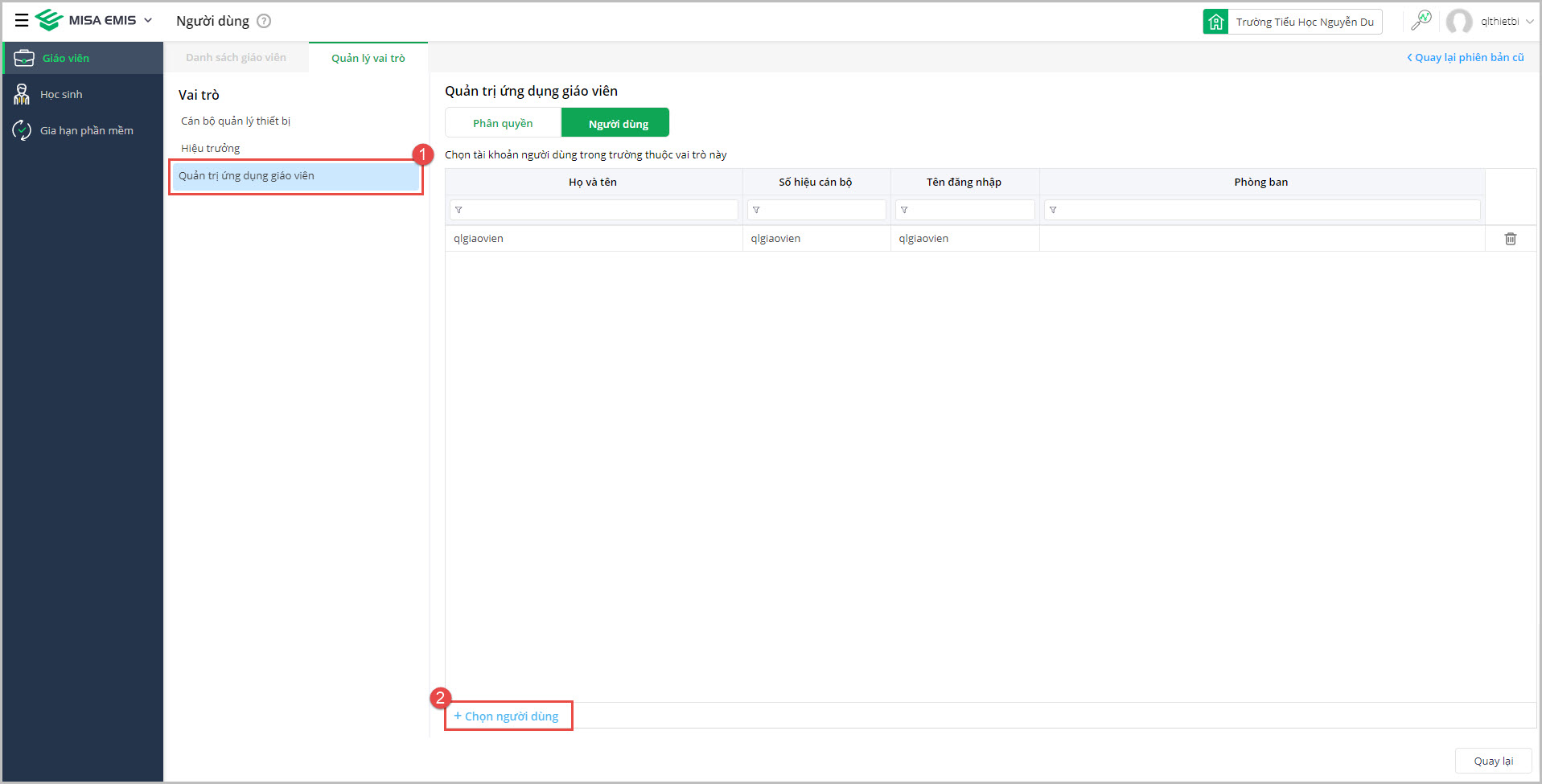Click + Chọn người dùng link
This screenshot has height=784, width=1542.
pos(506,716)
